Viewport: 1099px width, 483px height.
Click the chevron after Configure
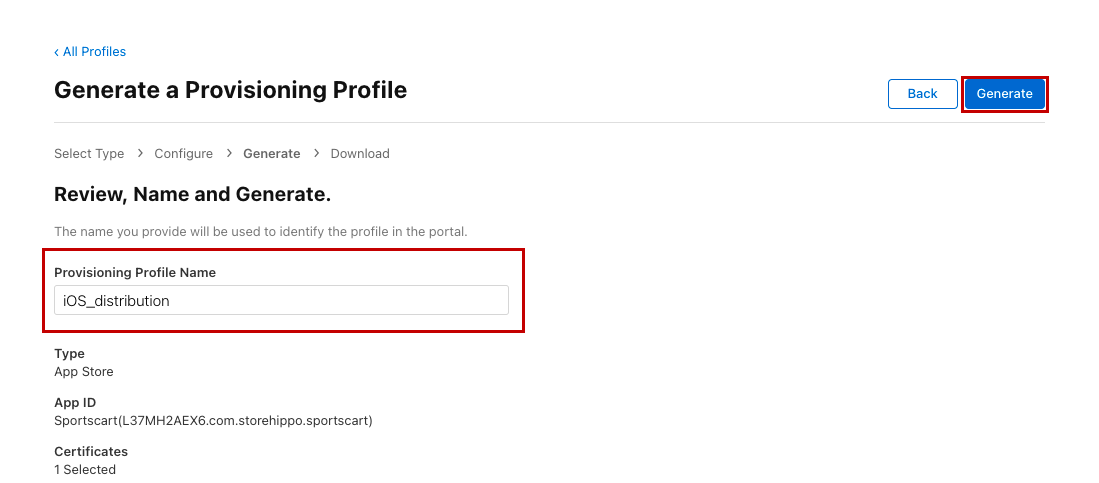click(x=228, y=153)
